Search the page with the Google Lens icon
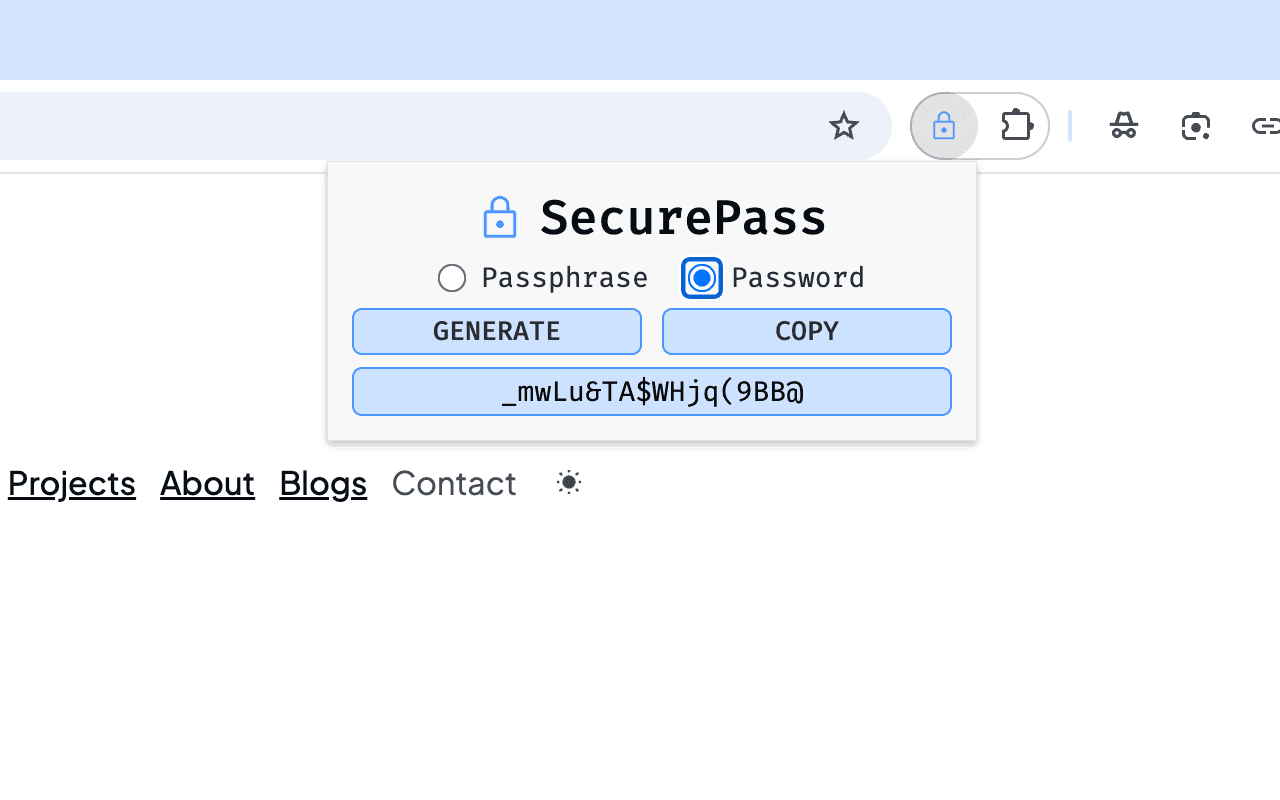This screenshot has width=1280, height=800. 1196,126
